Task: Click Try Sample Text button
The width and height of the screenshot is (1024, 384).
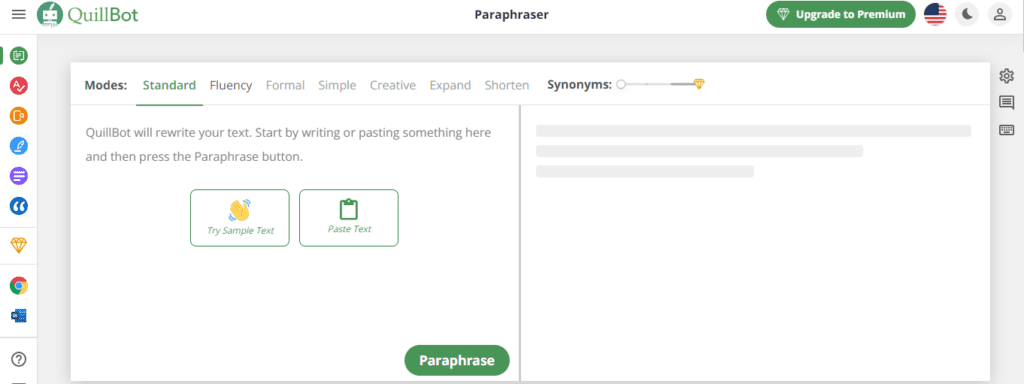Action: [x=240, y=218]
